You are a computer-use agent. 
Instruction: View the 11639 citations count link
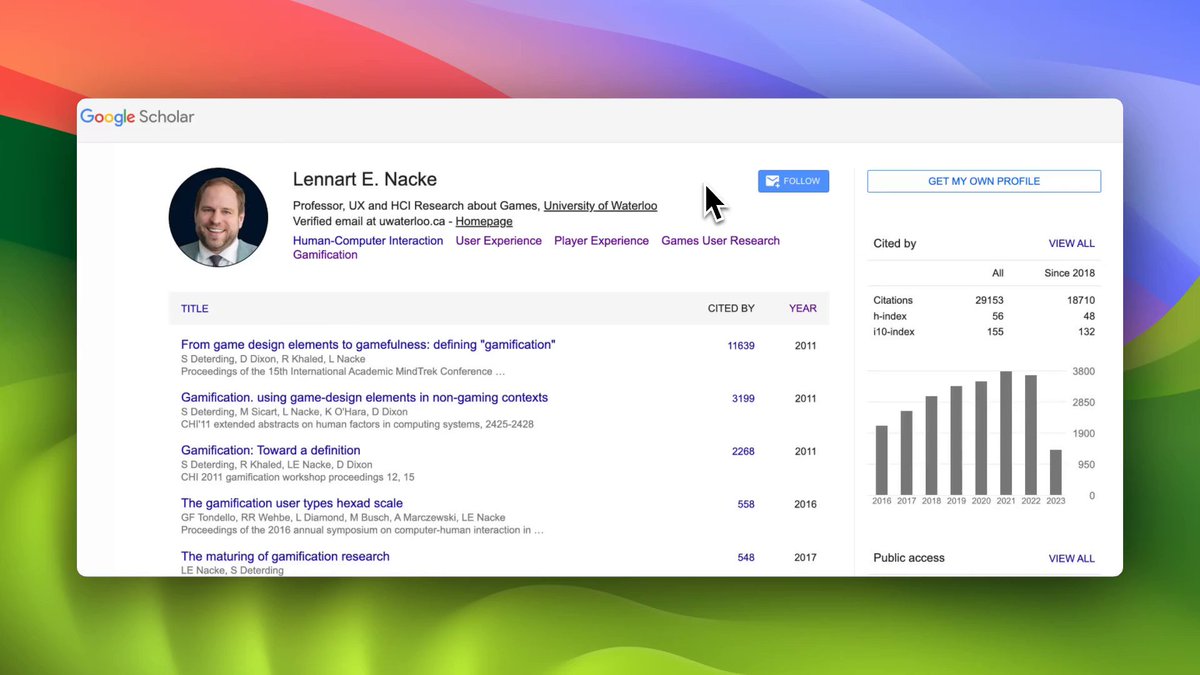coord(741,346)
